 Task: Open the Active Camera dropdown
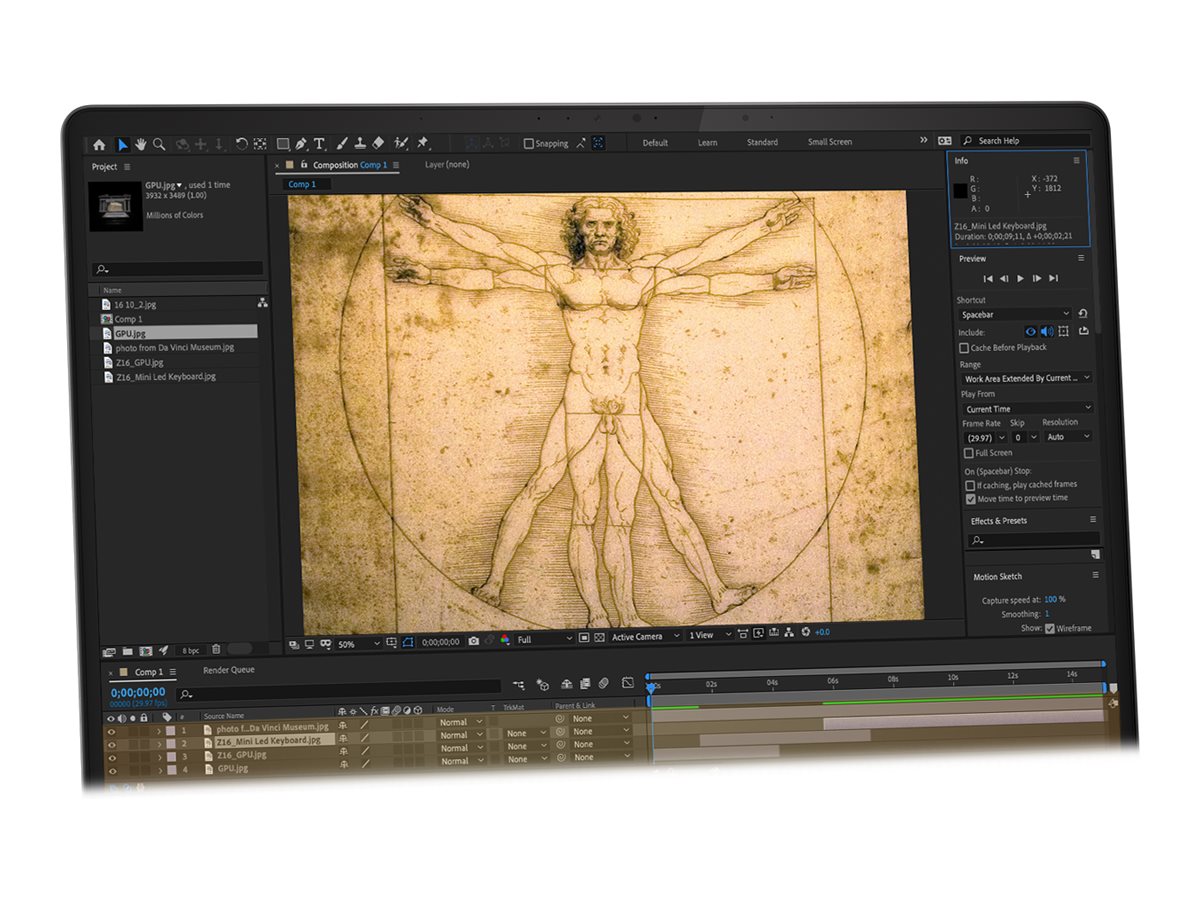pyautogui.click(x=645, y=637)
